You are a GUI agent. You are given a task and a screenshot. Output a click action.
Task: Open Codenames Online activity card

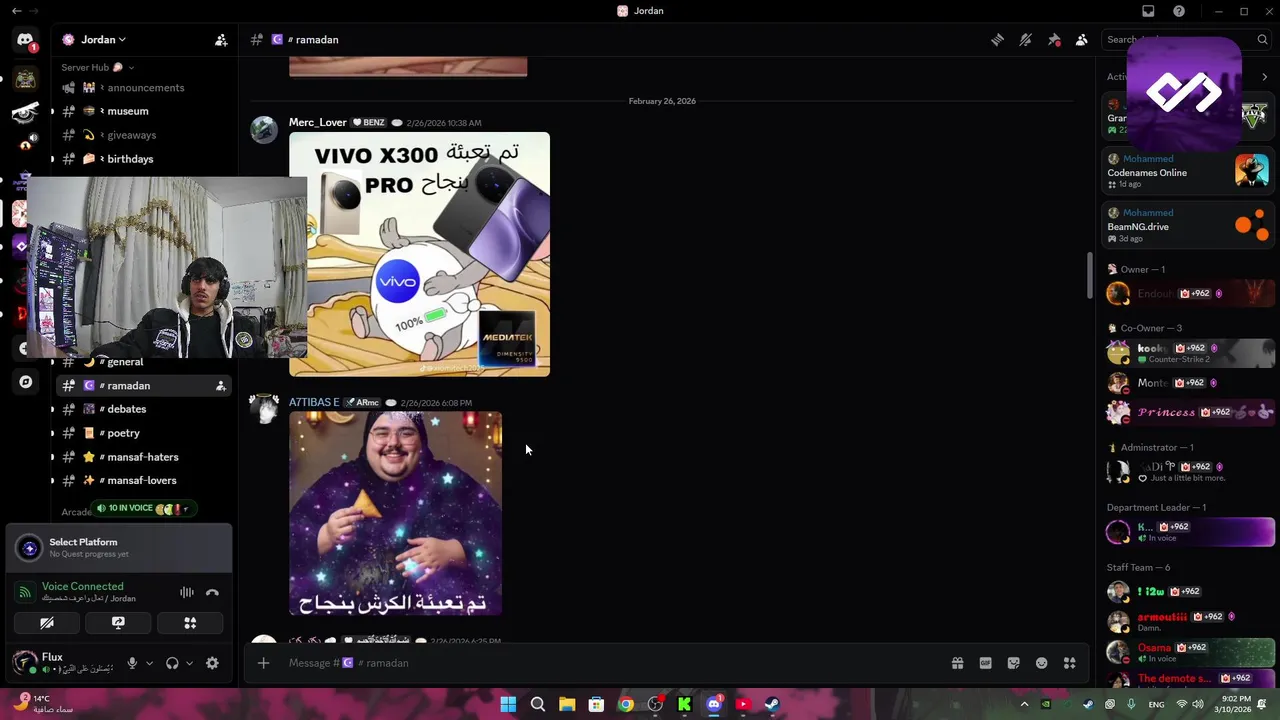coord(1188,171)
